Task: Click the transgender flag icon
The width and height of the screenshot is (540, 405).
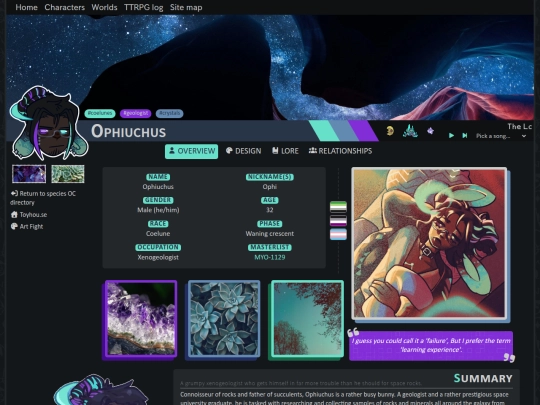Action: click(339, 234)
